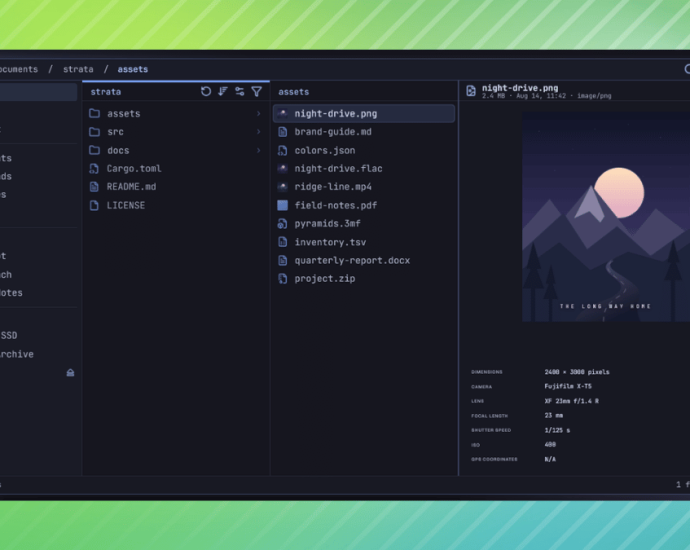Image resolution: width=690 pixels, height=550 pixels.
Task: Open view settings sliders icon
Action: (x=239, y=92)
